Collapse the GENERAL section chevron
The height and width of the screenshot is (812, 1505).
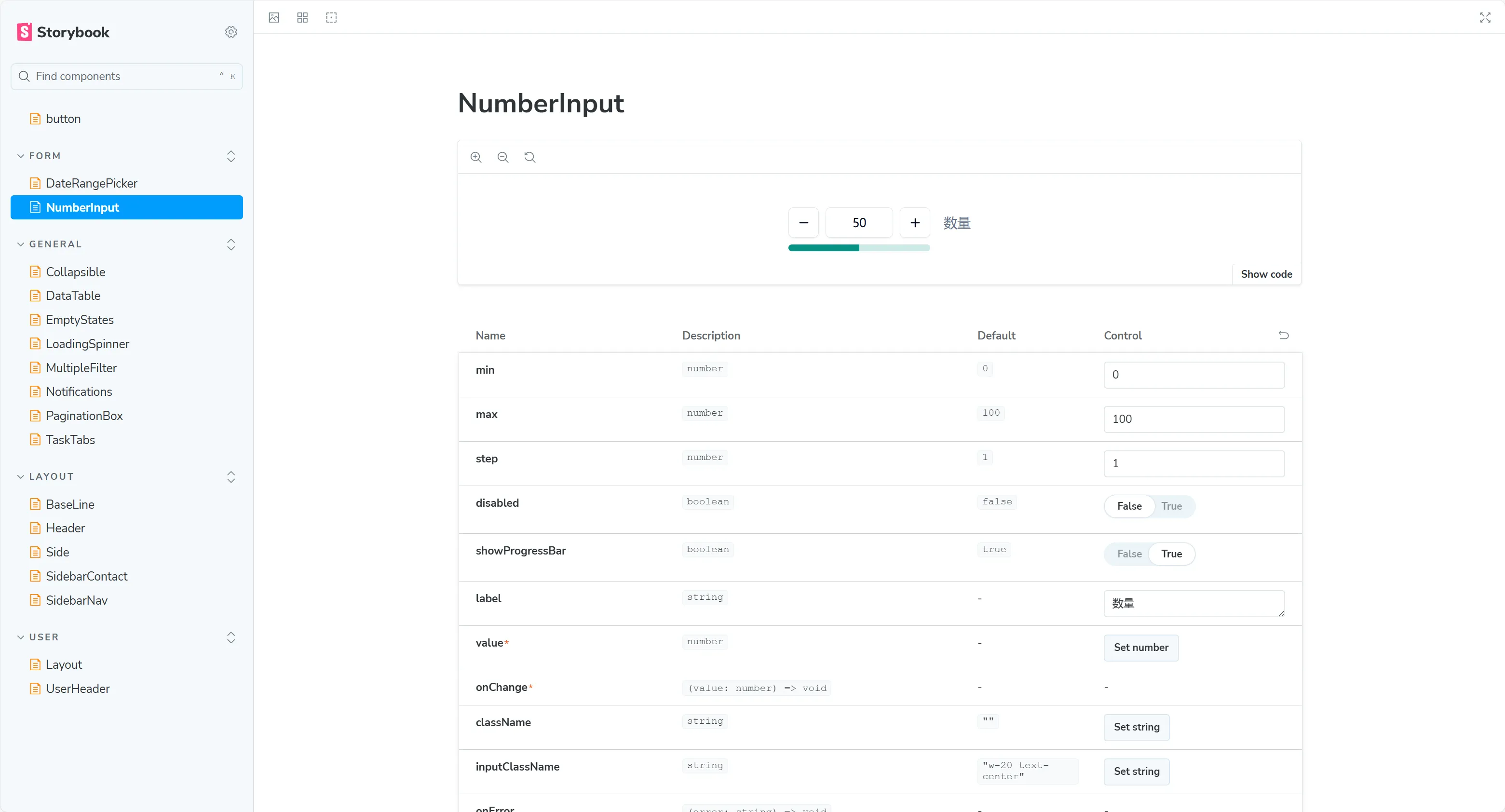coord(20,244)
